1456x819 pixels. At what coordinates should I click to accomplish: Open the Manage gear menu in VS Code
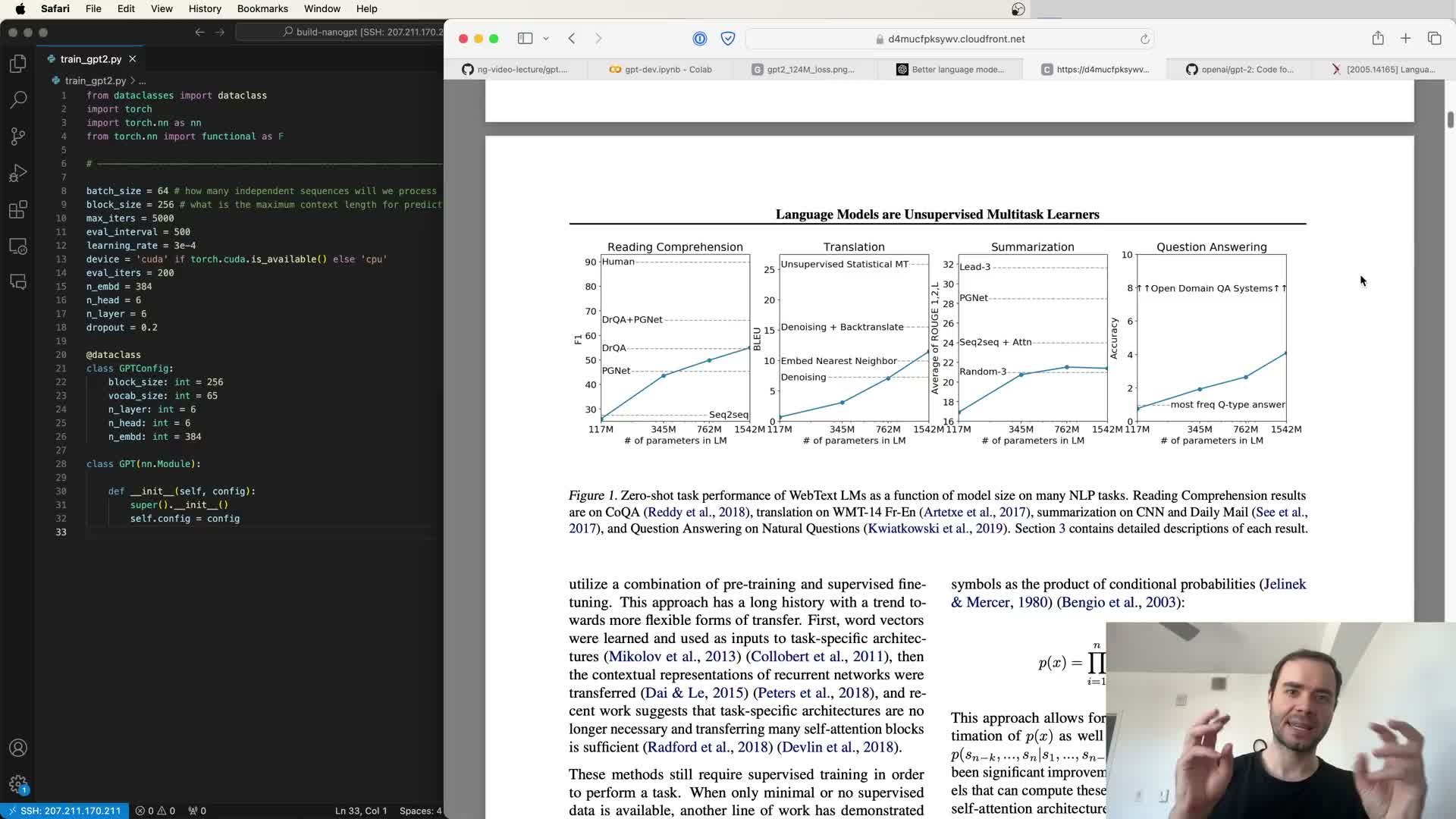pos(18,784)
